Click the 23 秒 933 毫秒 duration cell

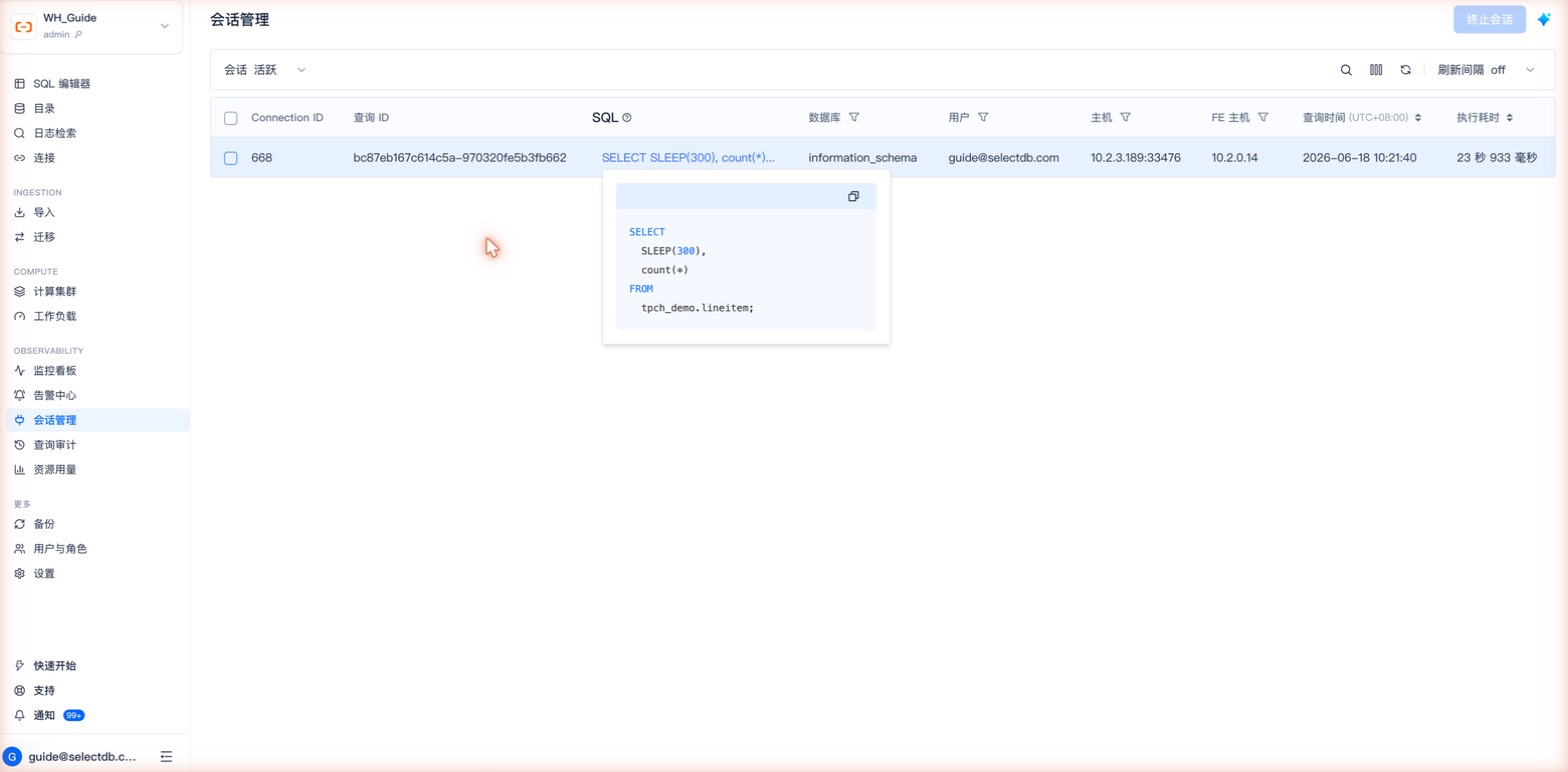(1496, 158)
